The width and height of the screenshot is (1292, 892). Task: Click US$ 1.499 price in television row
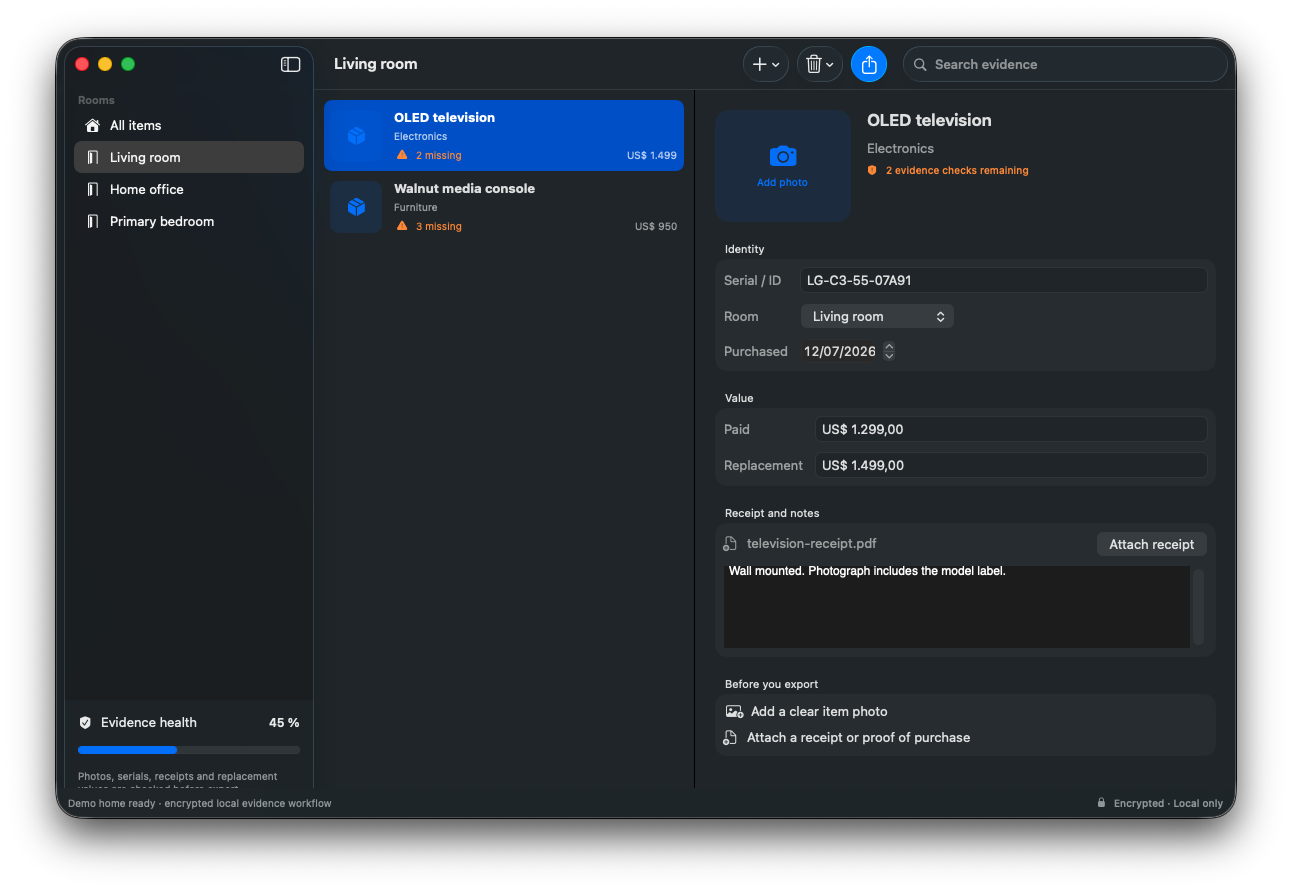[x=652, y=155]
